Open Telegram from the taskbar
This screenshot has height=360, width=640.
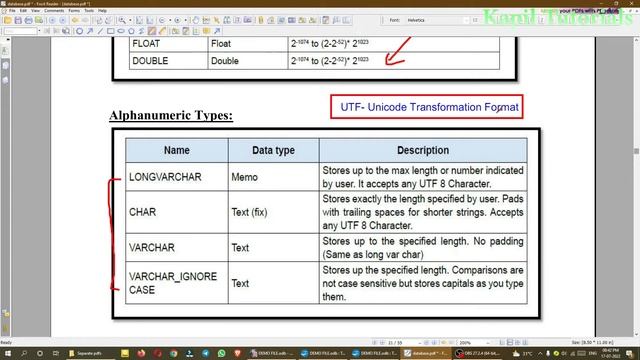pos(205,353)
